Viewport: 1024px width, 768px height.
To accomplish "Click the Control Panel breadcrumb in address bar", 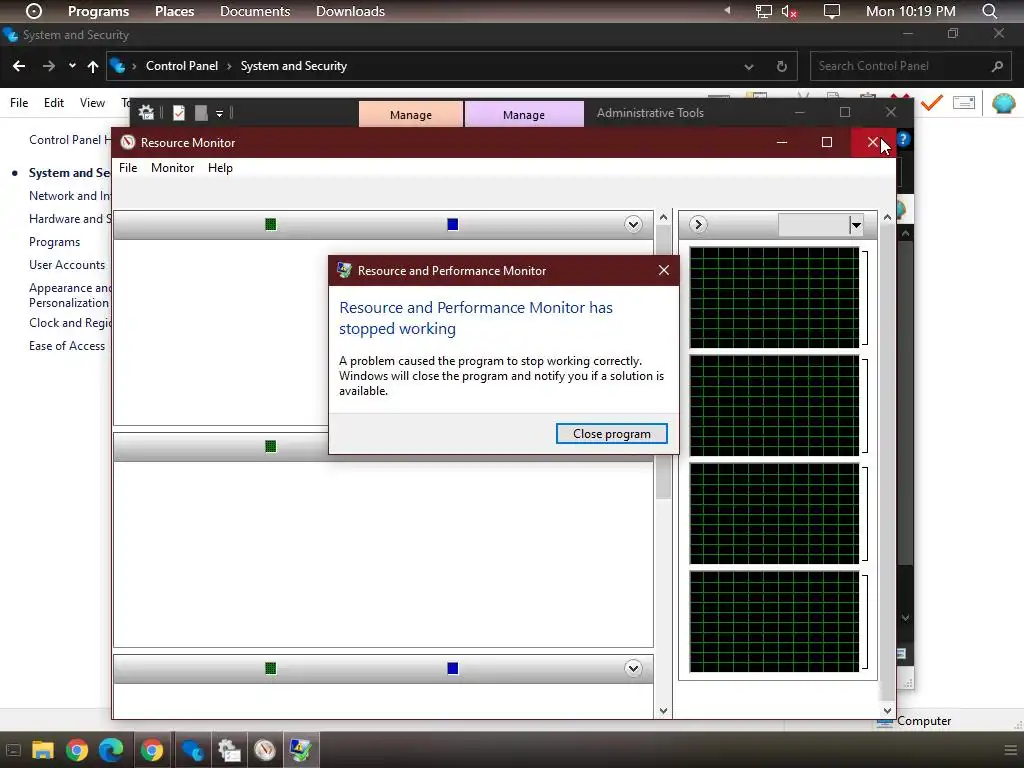I will pyautogui.click(x=182, y=66).
